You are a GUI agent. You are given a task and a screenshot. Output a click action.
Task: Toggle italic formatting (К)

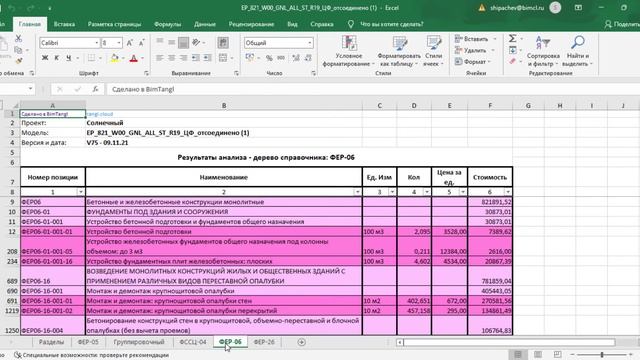coord(57,58)
